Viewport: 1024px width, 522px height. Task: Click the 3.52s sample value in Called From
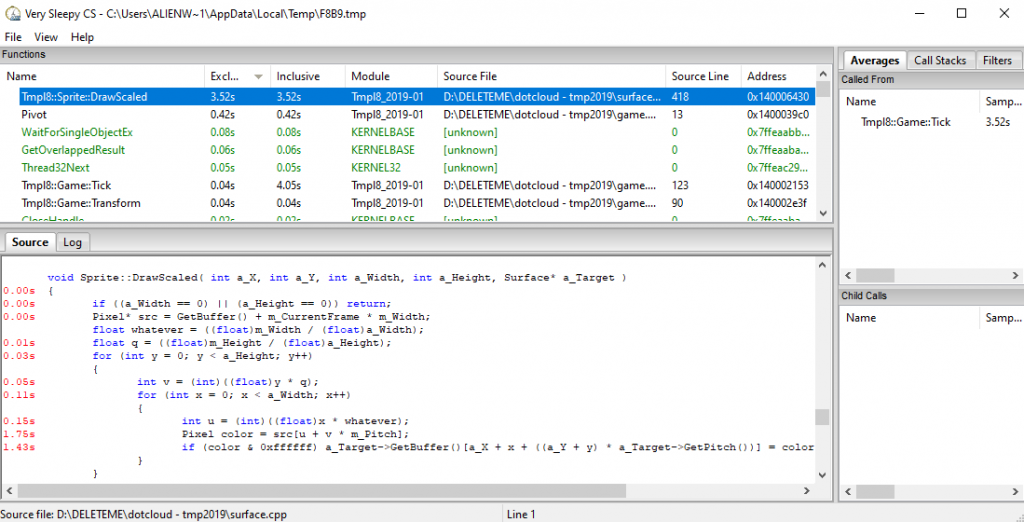pos(998,122)
